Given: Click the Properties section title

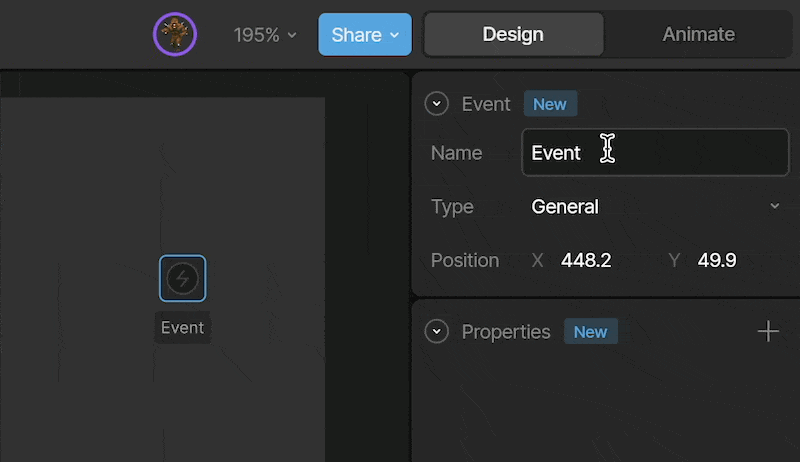Looking at the screenshot, I should click(x=506, y=332).
